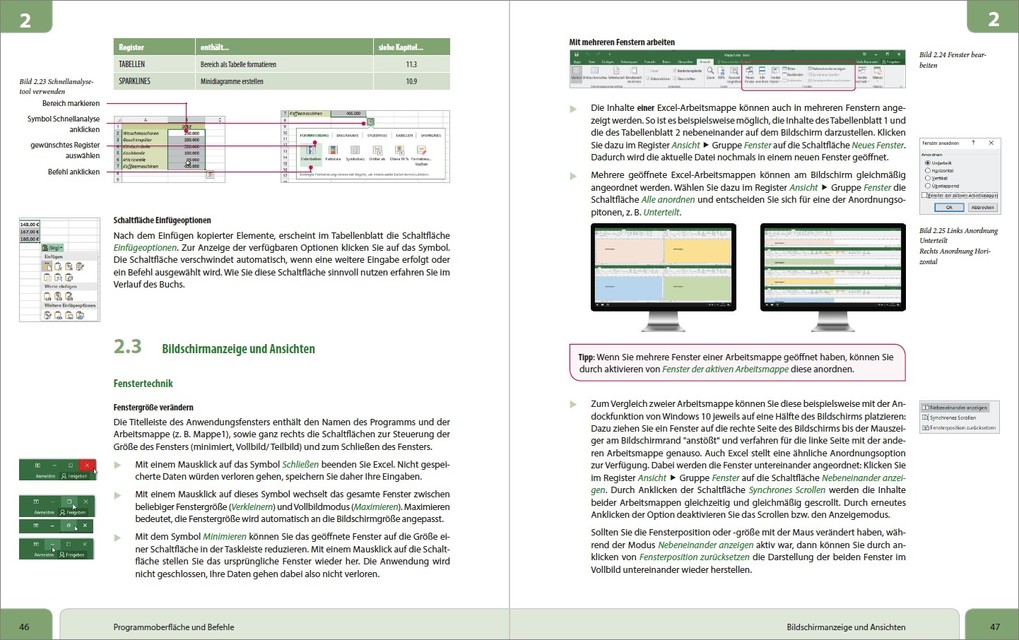1019x640 pixels.
Task: Select the Horizontal radio option
Action: 927,170
